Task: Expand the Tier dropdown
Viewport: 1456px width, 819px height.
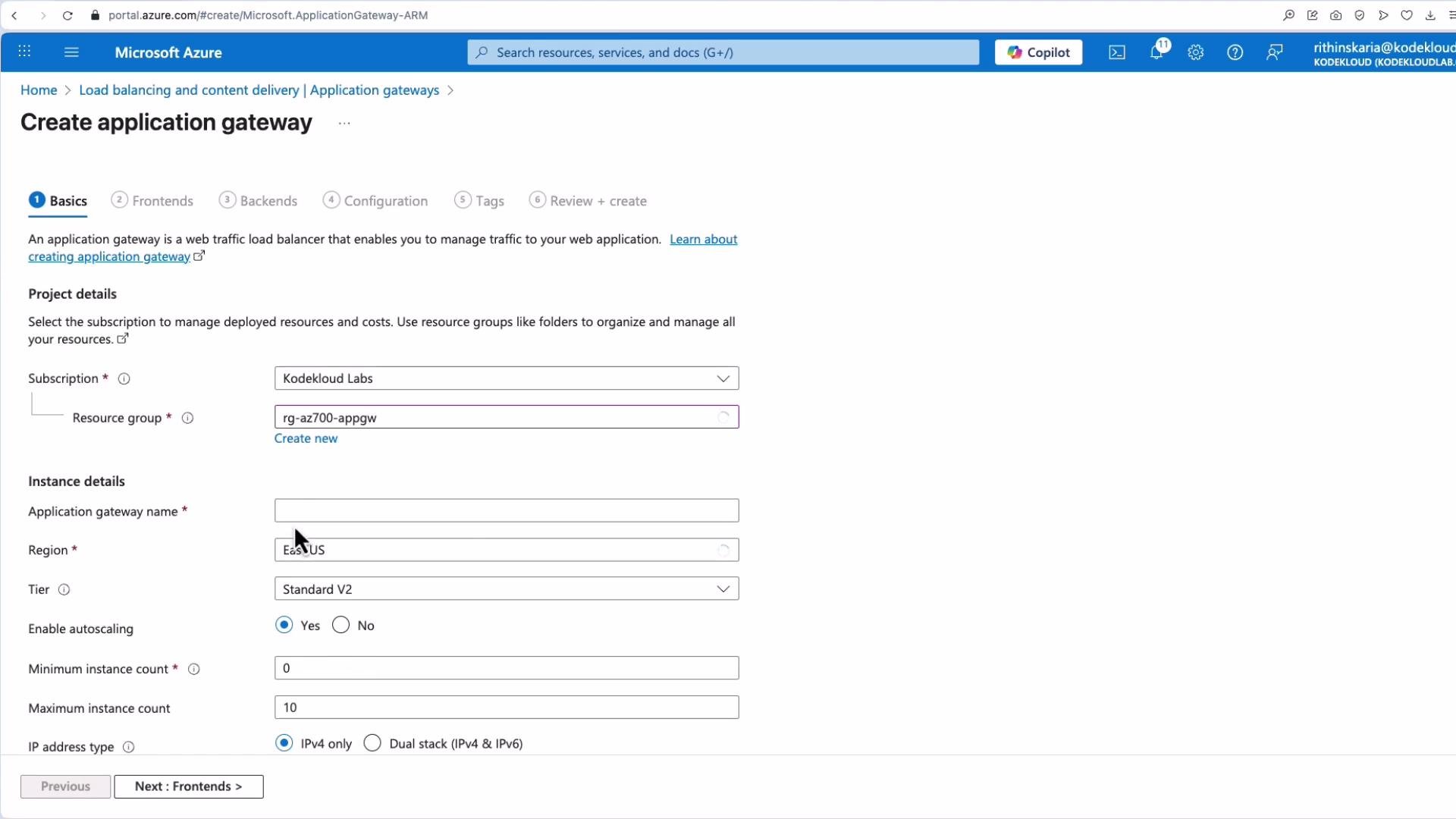Action: (507, 589)
